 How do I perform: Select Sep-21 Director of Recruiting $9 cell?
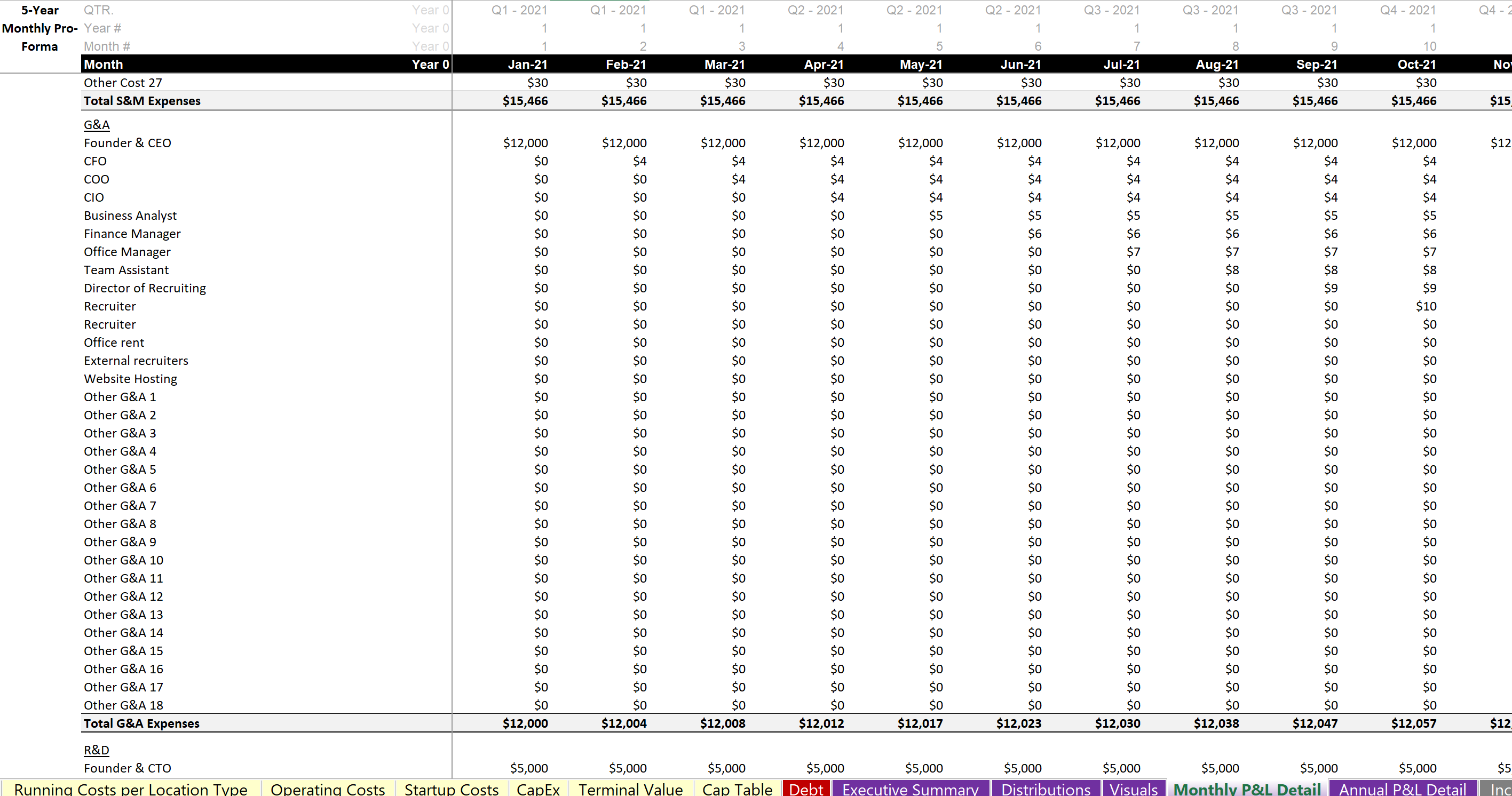tap(1331, 289)
